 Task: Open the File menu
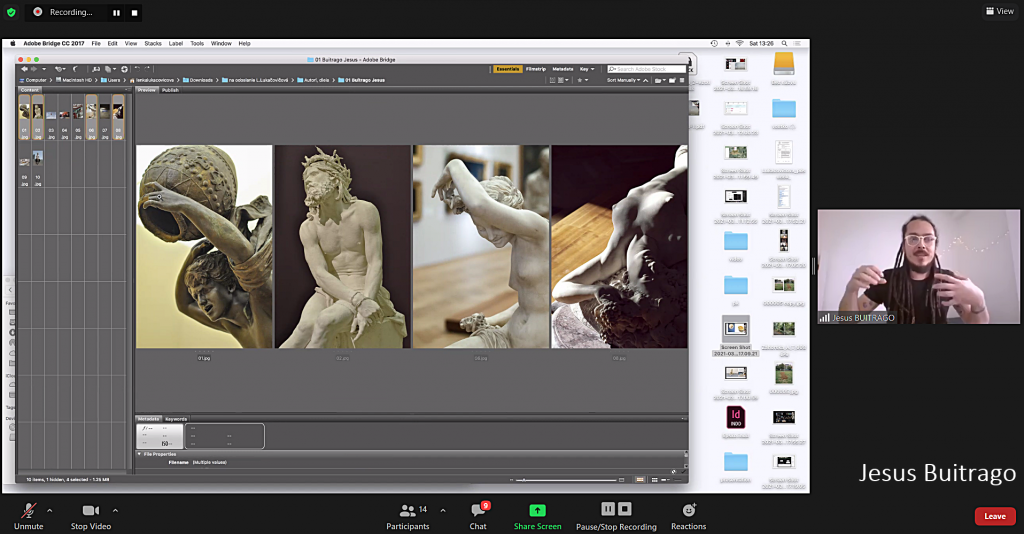tap(96, 43)
